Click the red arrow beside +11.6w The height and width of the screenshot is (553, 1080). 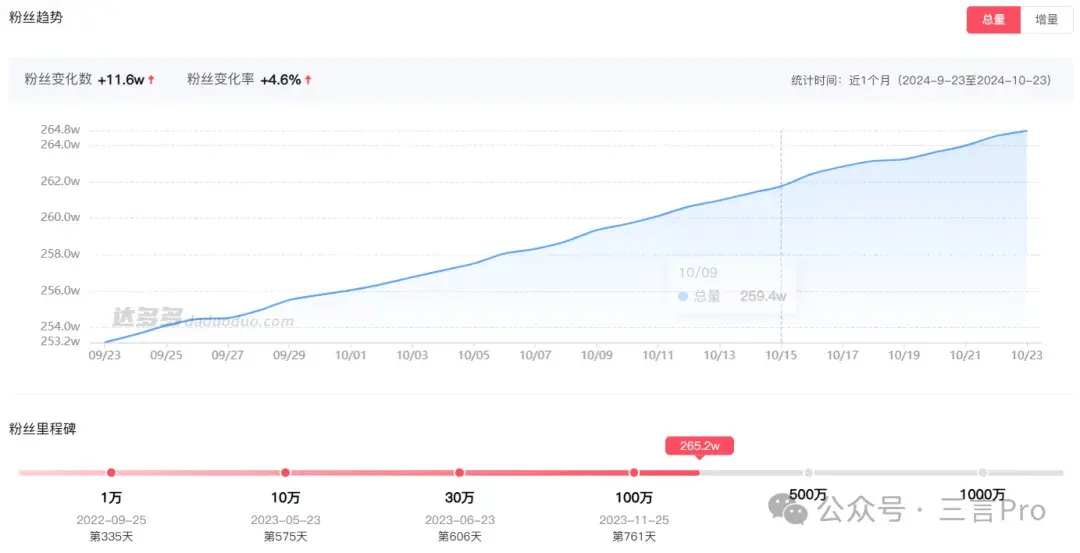point(151,80)
